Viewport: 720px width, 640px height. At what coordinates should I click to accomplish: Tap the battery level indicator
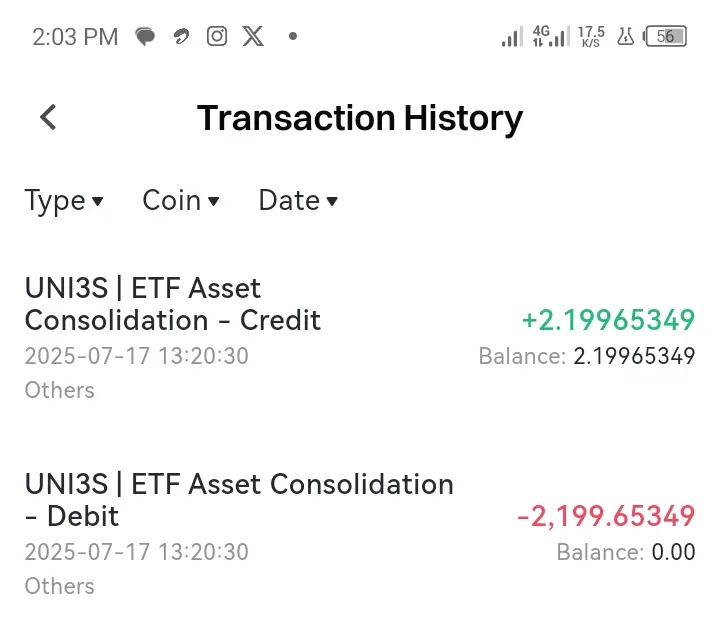click(667, 37)
